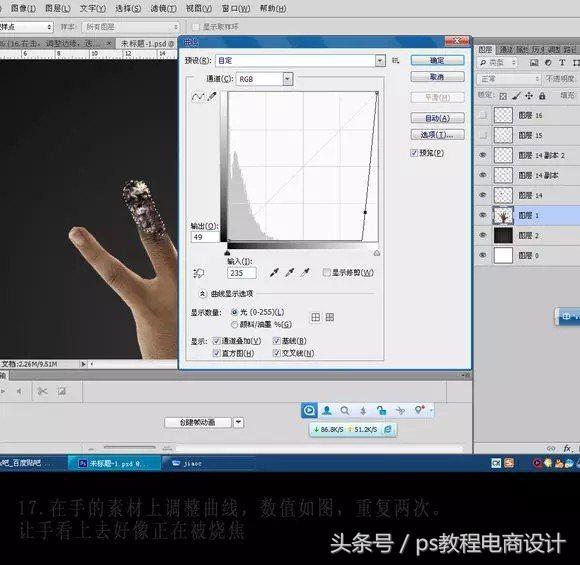Click the magnifier icon in floating toolbar
Screen dimensions: 580x565
coord(345,411)
